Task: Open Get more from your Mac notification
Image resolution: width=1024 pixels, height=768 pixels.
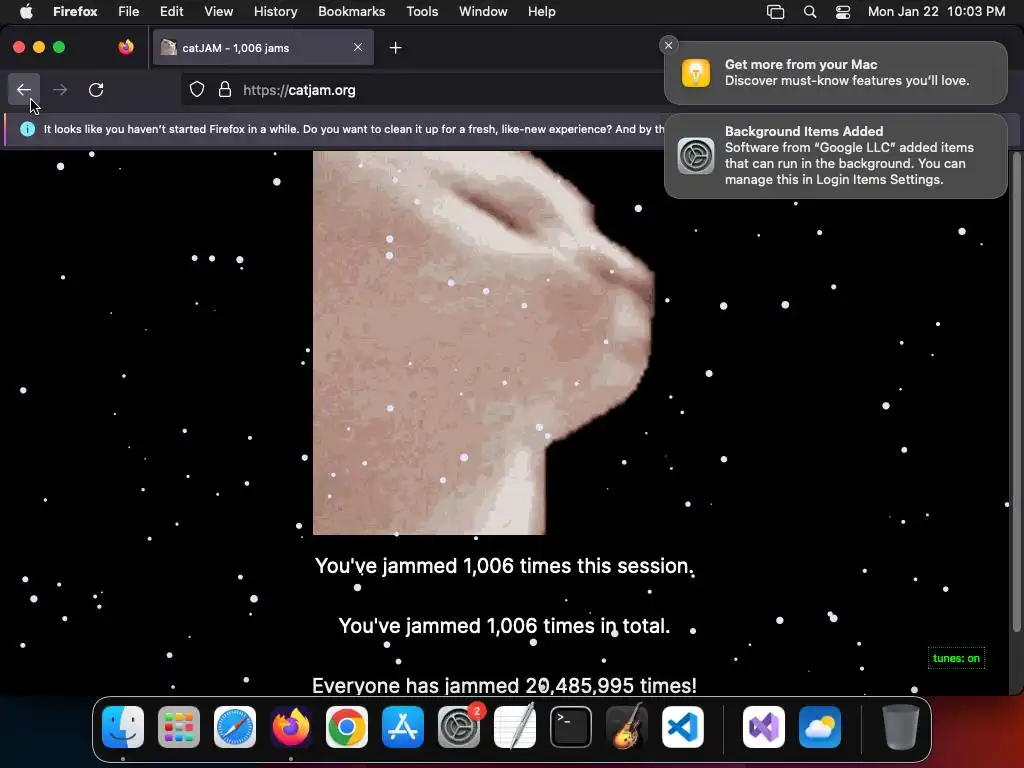Action: (x=835, y=72)
